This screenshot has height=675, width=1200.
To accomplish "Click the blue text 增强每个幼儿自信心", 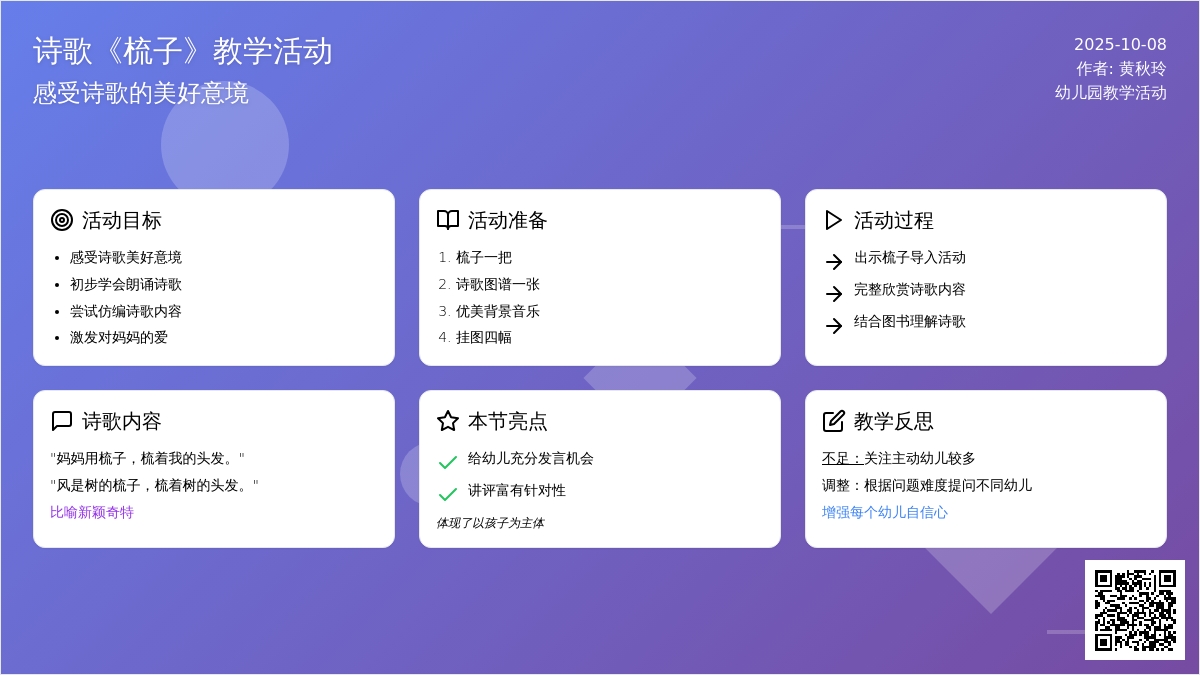I will pos(885,512).
